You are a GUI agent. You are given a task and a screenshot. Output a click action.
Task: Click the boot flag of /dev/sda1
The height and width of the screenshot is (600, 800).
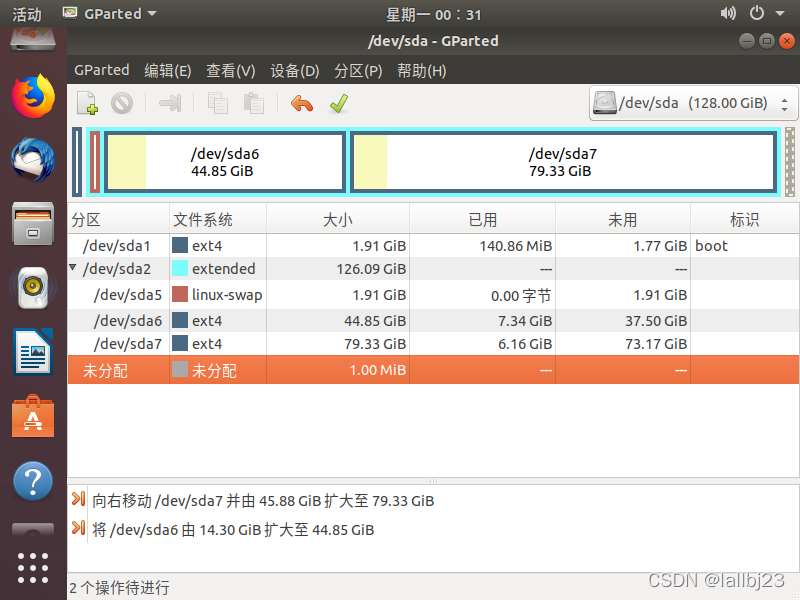click(x=711, y=246)
